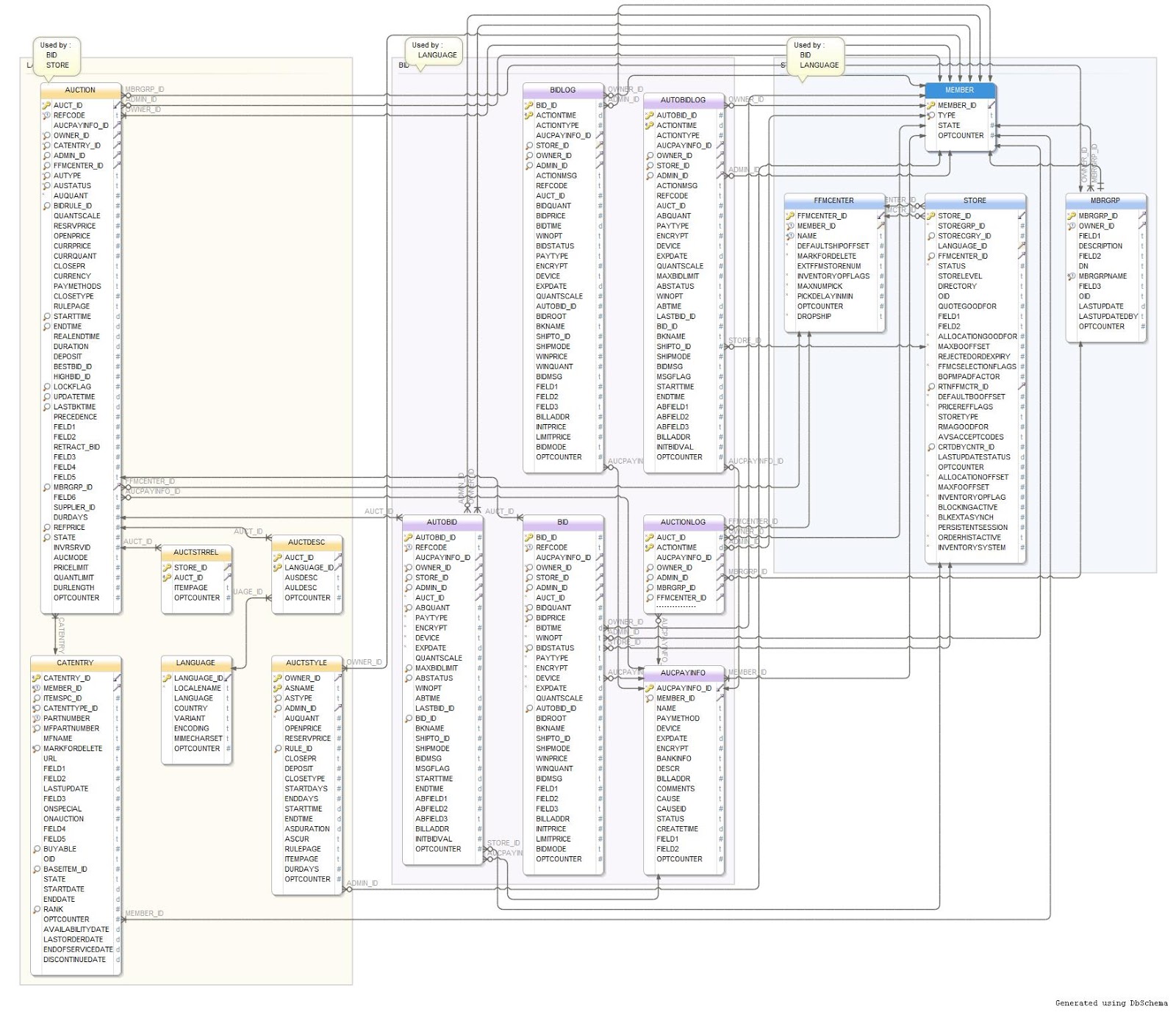Select the AUCTIONLOG table header

click(x=684, y=523)
